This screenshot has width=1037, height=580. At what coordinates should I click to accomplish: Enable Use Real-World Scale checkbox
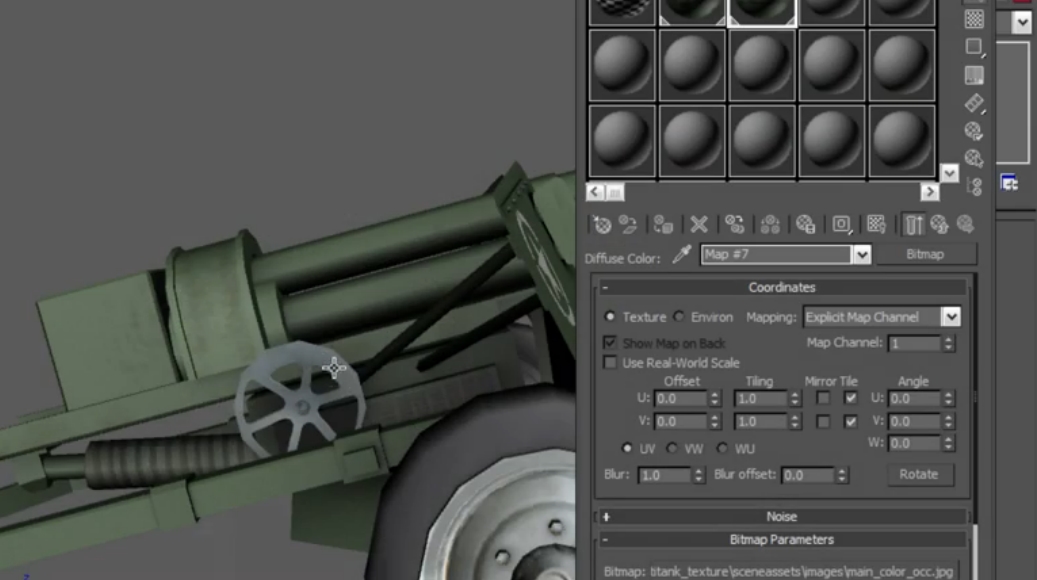click(x=610, y=363)
